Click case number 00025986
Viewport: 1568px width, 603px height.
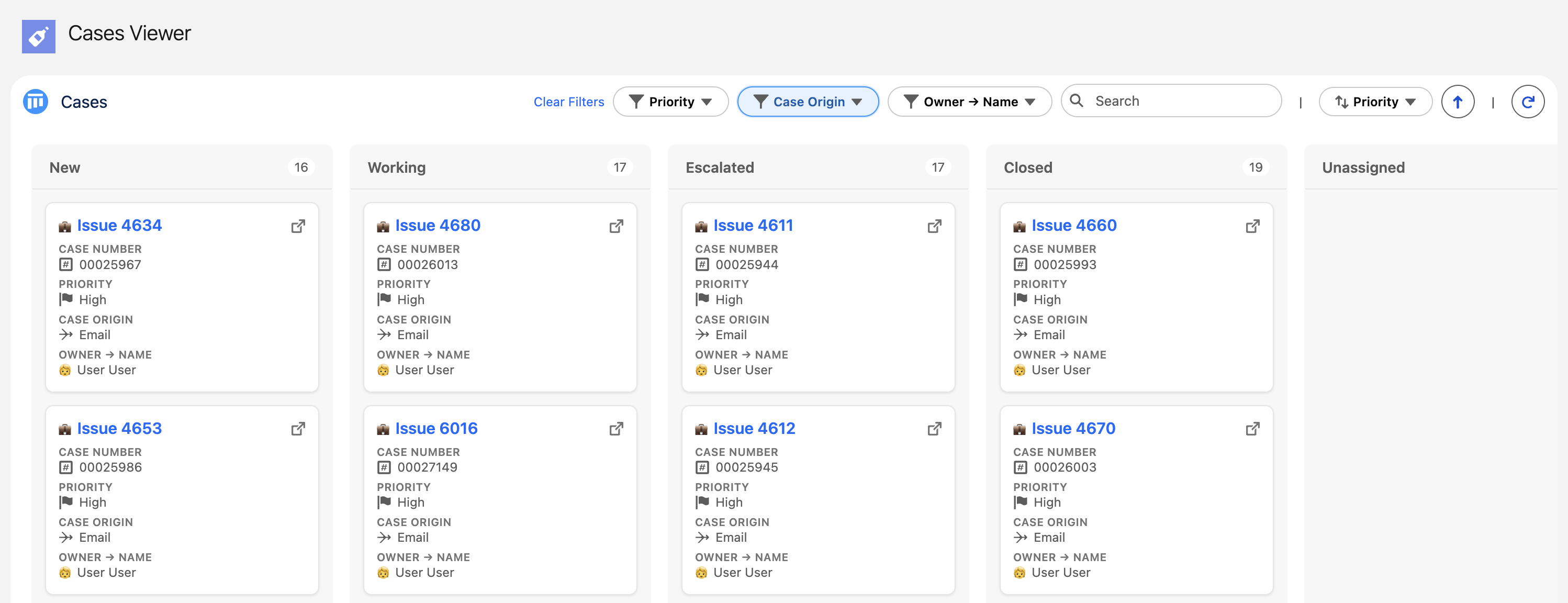110,467
